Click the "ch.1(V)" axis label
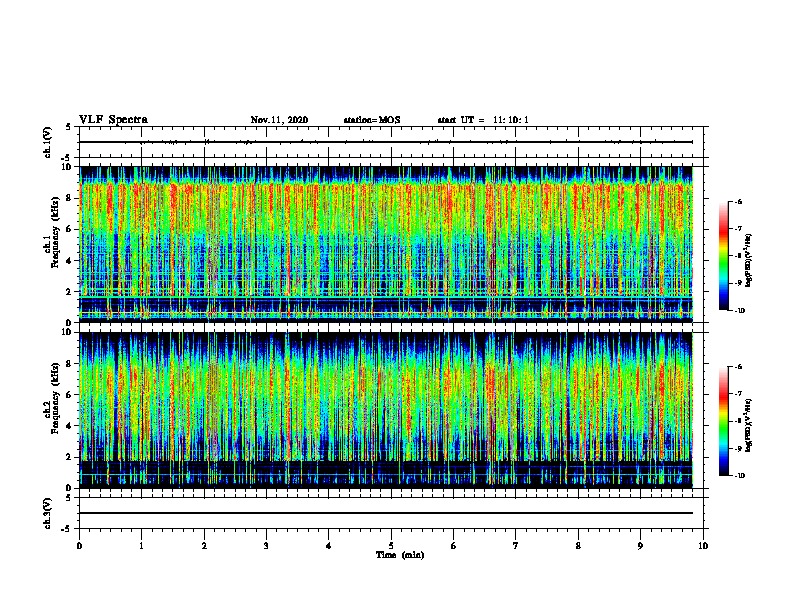Image resolution: width=792 pixels, height=612 pixels. point(48,142)
